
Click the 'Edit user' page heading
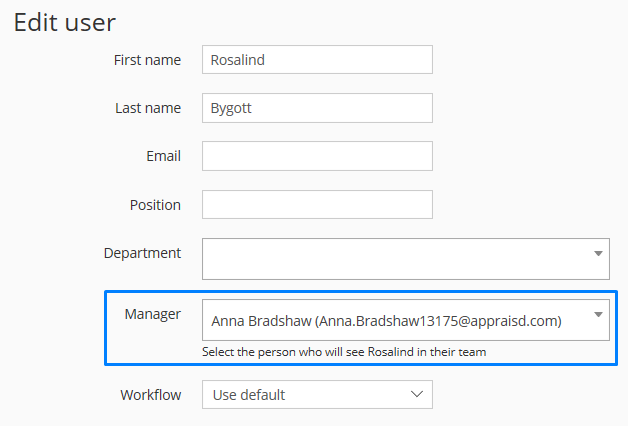coord(64,22)
